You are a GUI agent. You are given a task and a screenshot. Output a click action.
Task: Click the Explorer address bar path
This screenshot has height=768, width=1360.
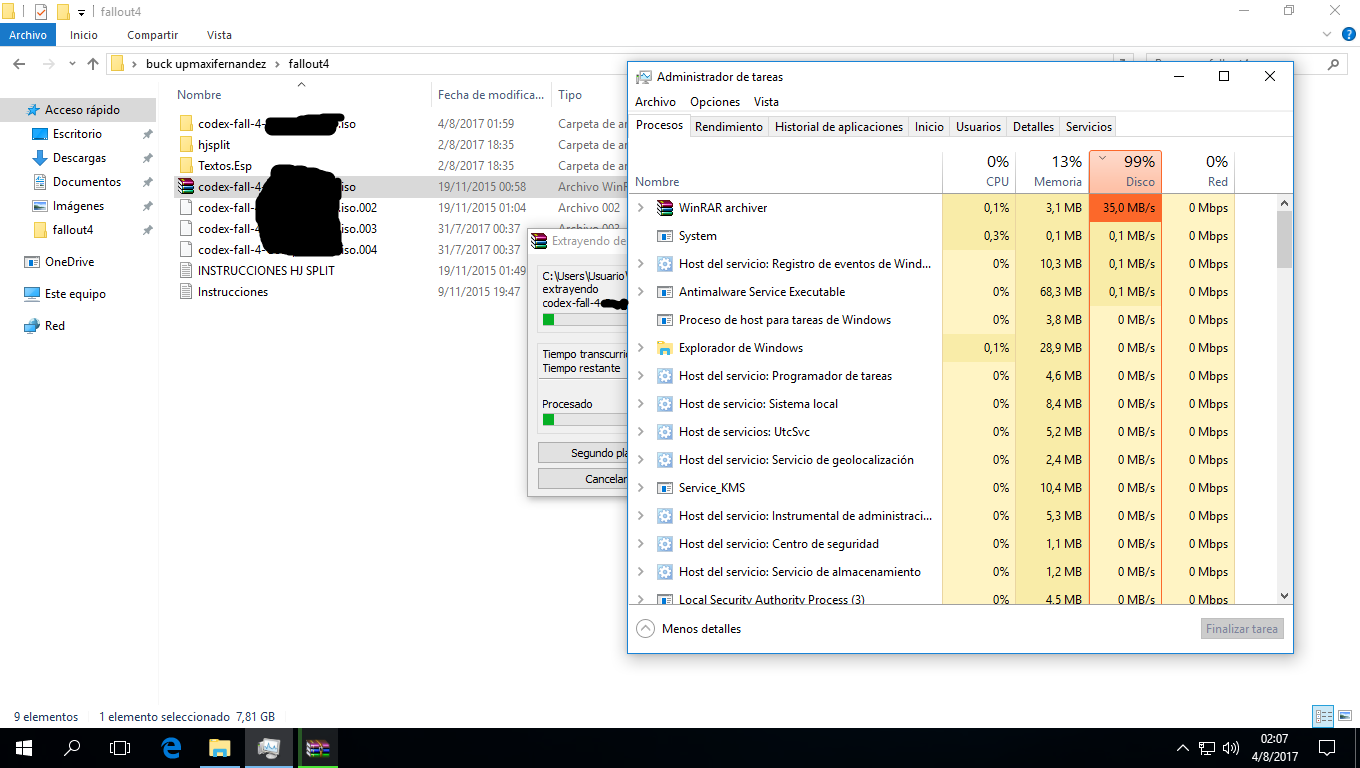point(620,64)
